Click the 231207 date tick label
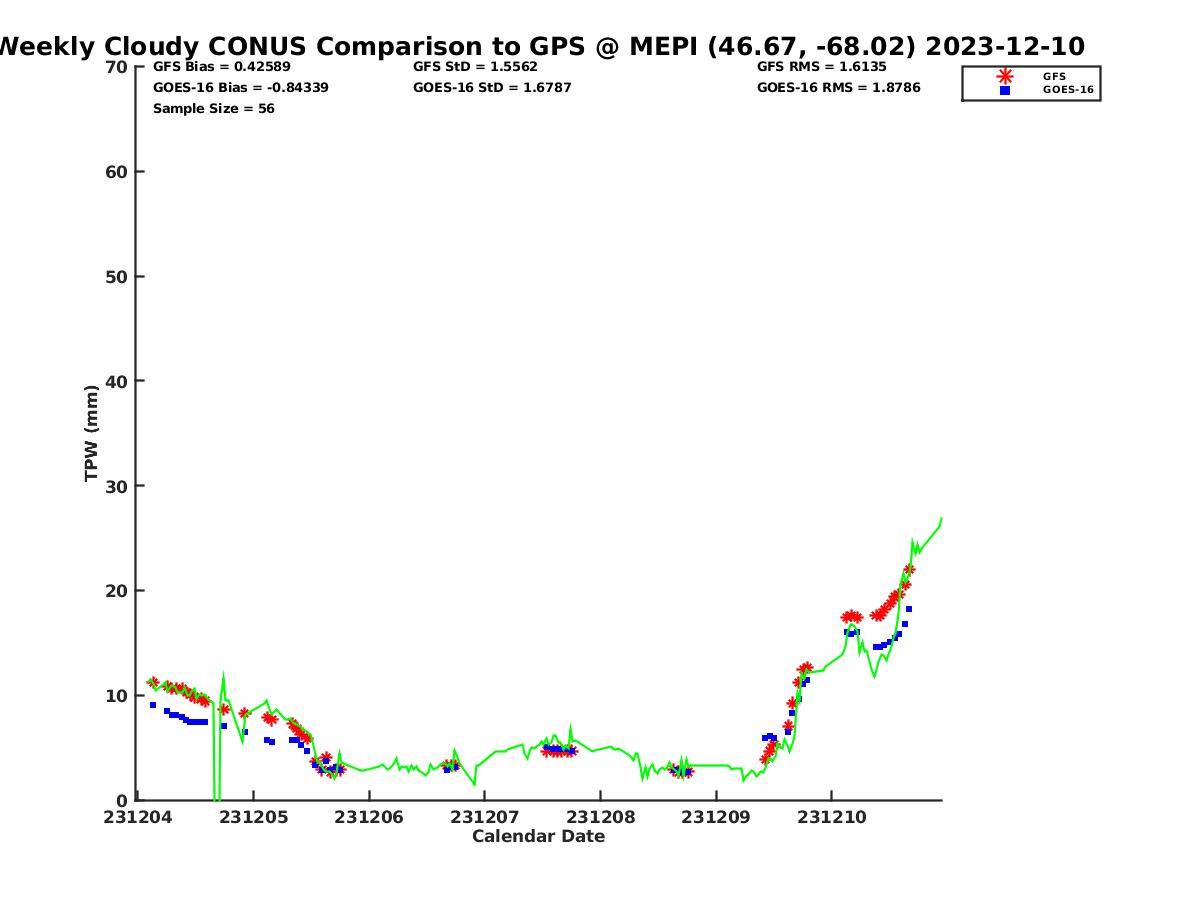The image size is (1200, 900). (x=484, y=817)
